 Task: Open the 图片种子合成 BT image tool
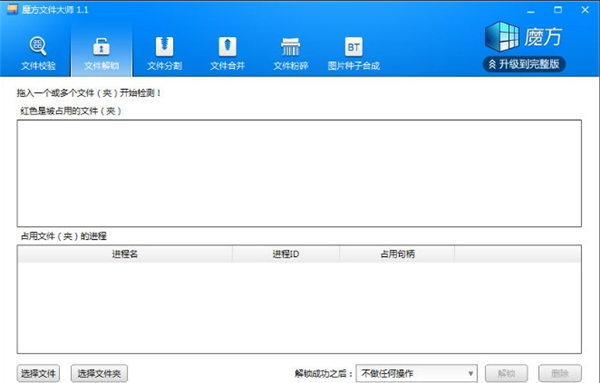(354, 53)
